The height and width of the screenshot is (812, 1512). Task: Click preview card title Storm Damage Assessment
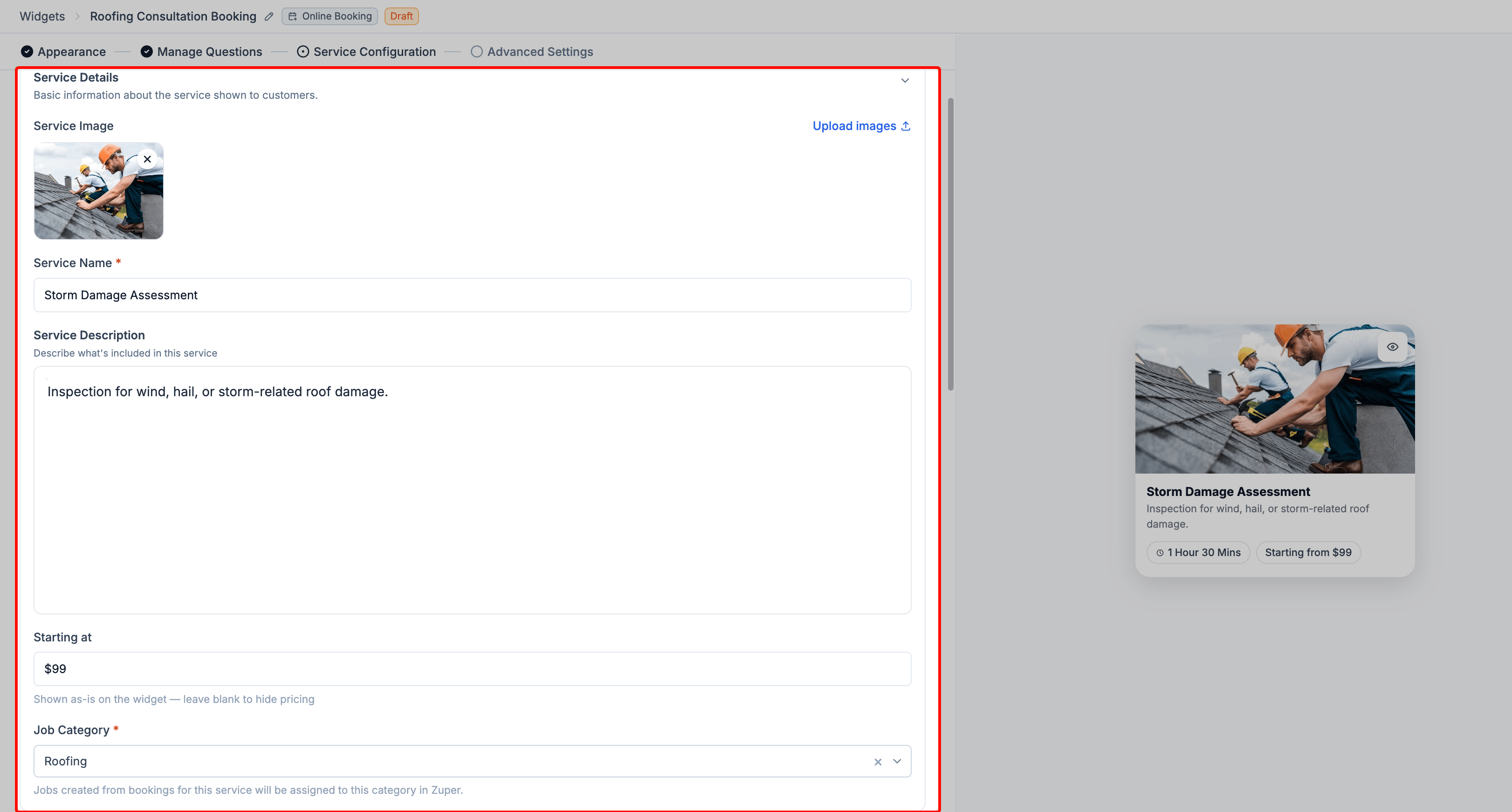[x=1228, y=491]
